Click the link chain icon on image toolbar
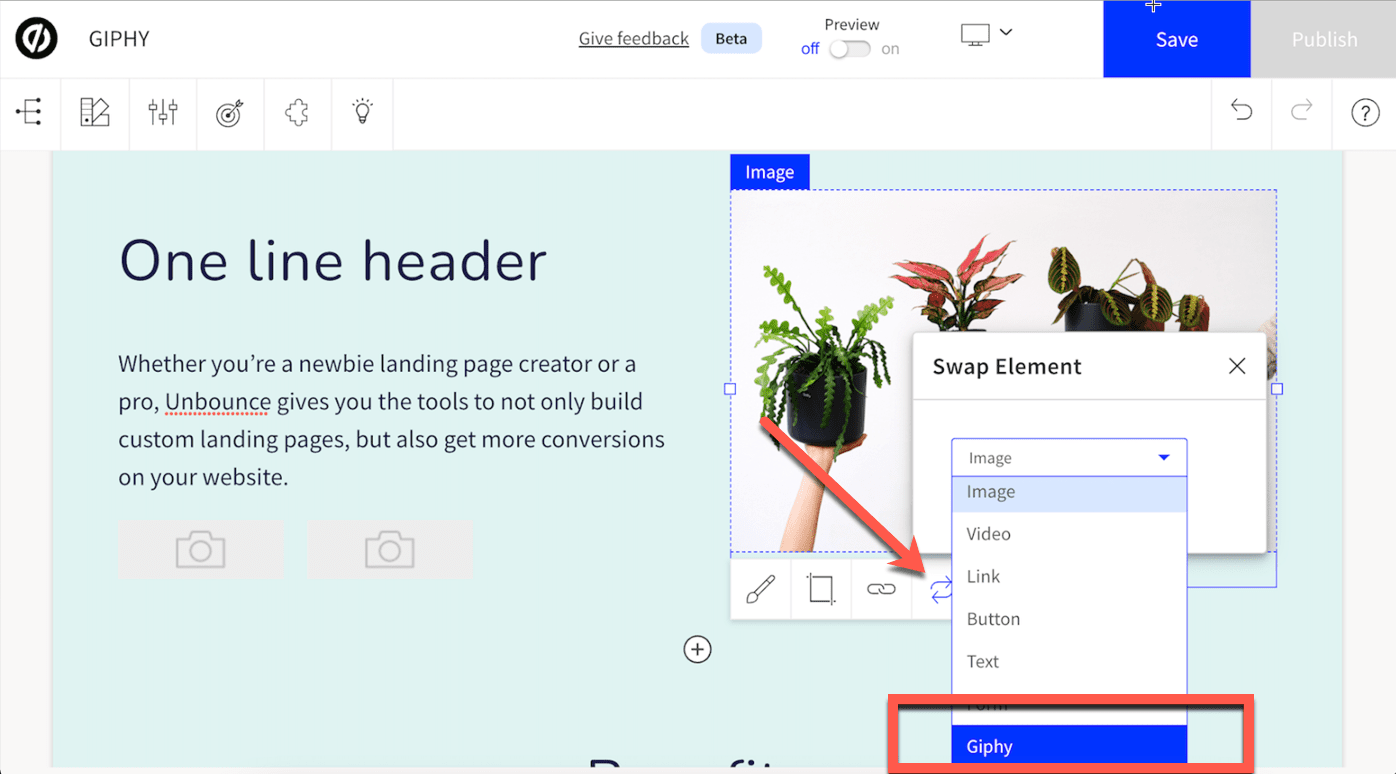The height and width of the screenshot is (774, 1396). tap(881, 589)
